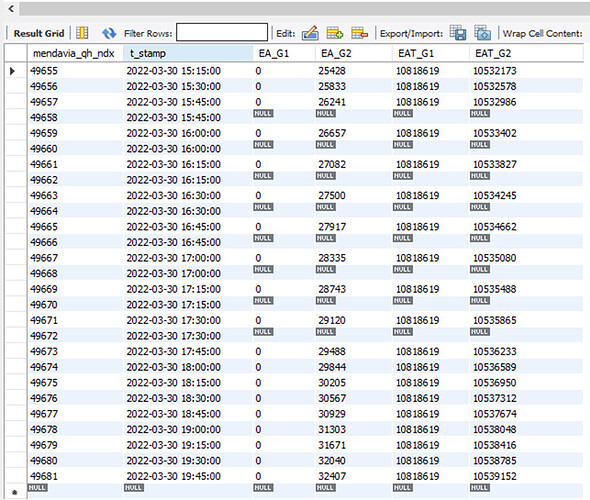Image resolution: width=590 pixels, height=500 pixels.
Task: Click the current row arrow indicator
Action: click(12, 71)
